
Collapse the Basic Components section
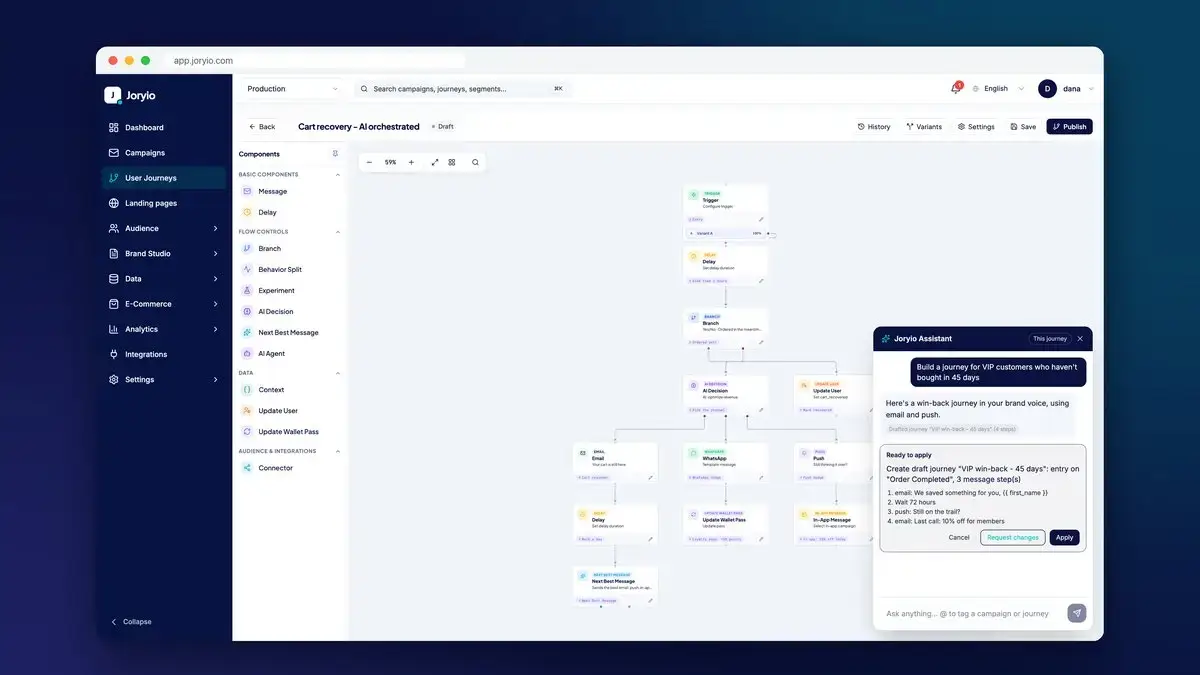pos(337,175)
